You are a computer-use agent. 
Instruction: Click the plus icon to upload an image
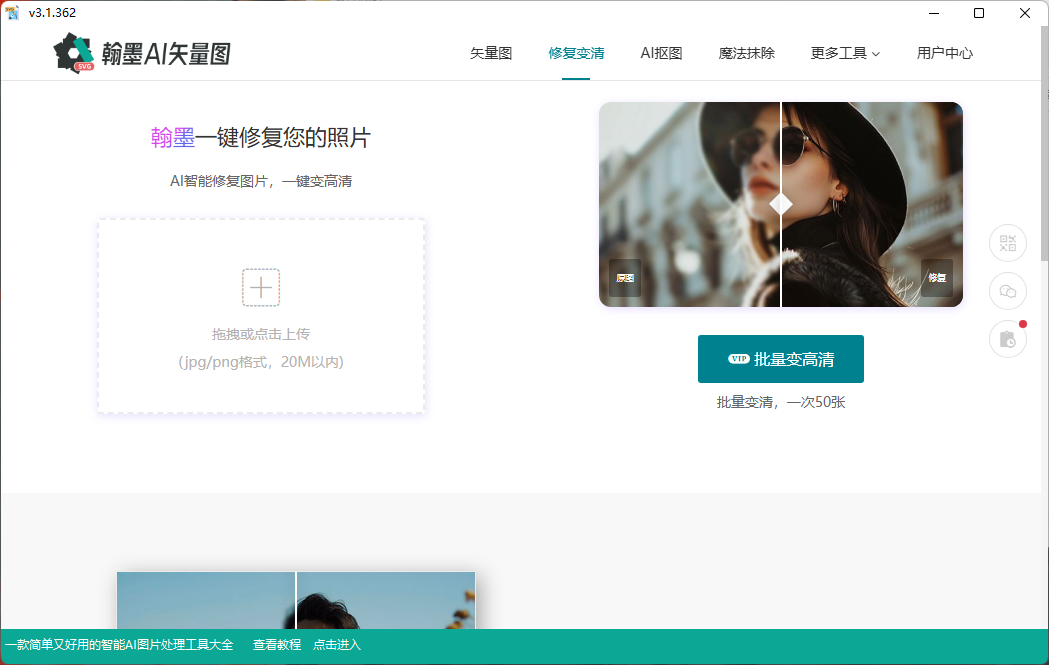[261, 287]
